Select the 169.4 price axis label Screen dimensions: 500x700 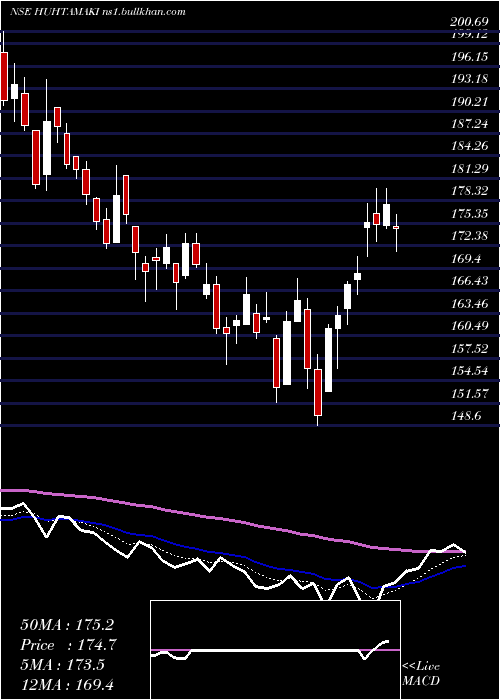(x=468, y=259)
